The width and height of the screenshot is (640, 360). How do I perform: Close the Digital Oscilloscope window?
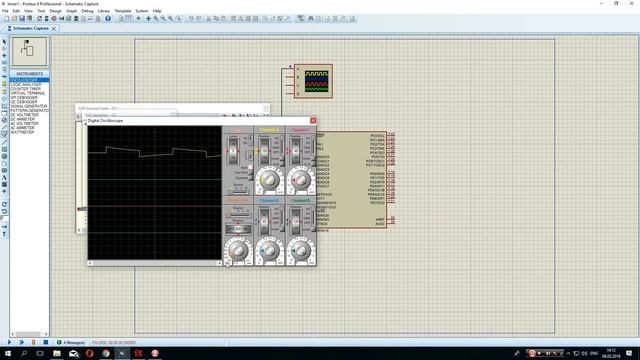313,120
